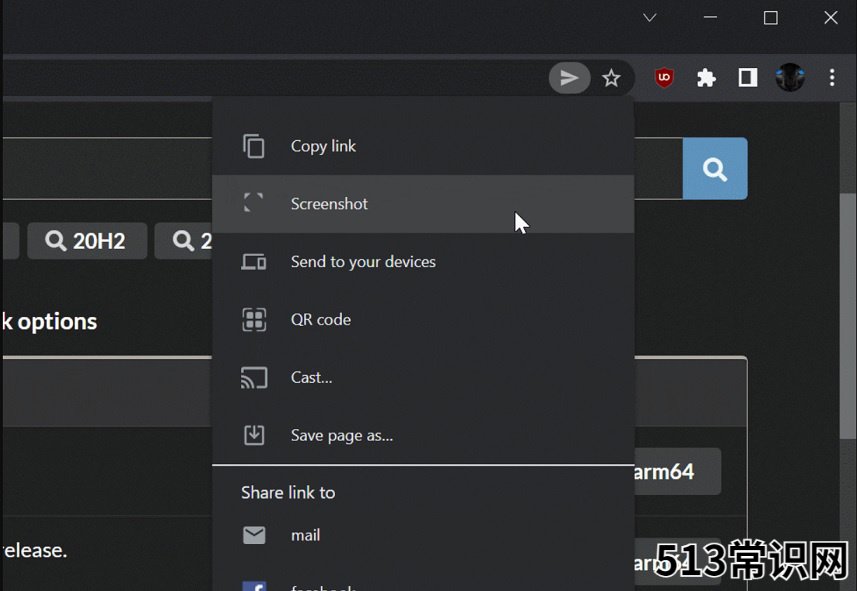The height and width of the screenshot is (591, 857).
Task: Open the tab search chevron in title bar
Action: coord(649,18)
